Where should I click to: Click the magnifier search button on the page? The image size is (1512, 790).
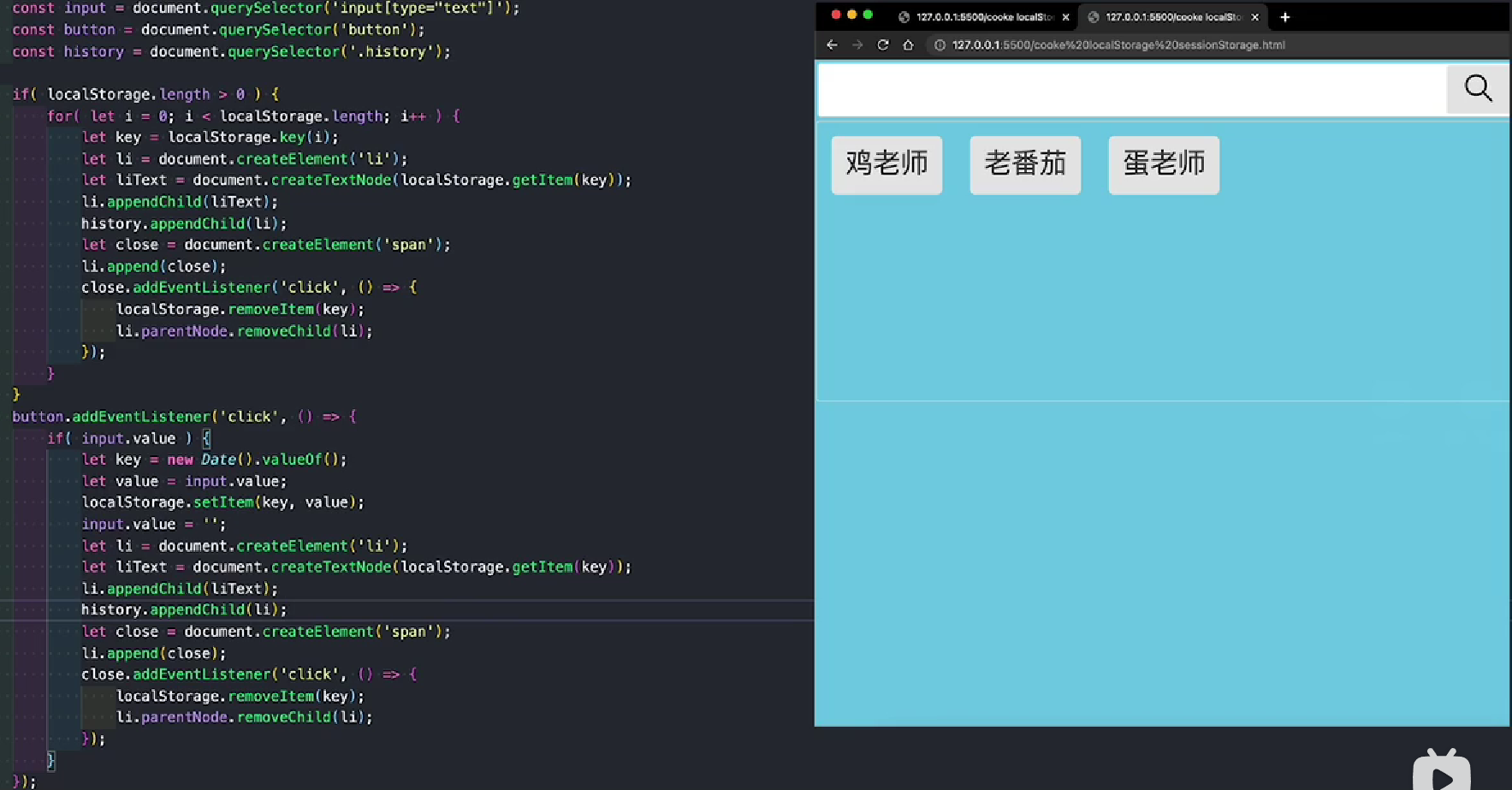(x=1478, y=88)
